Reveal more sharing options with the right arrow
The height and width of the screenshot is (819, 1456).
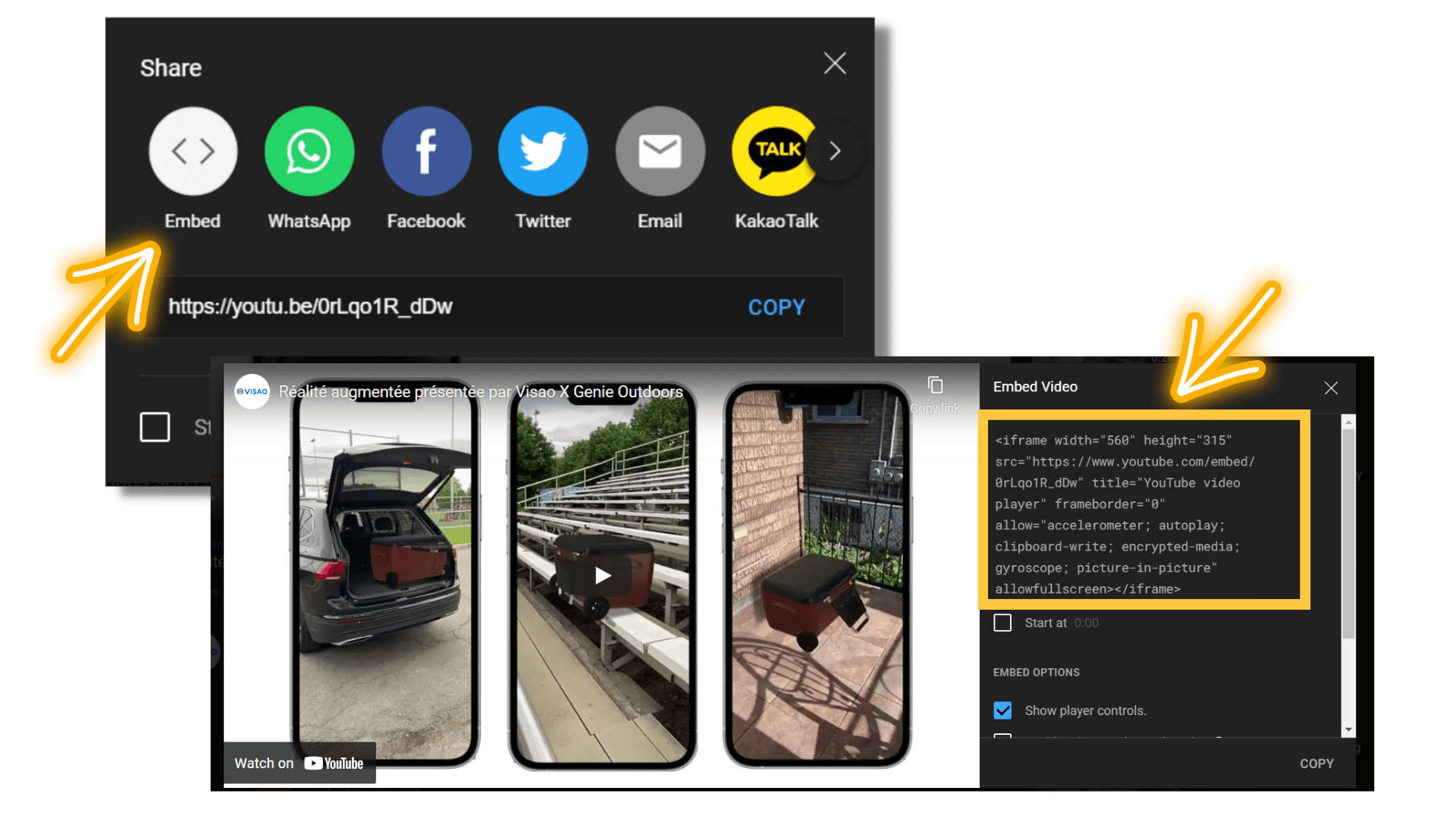(x=835, y=151)
